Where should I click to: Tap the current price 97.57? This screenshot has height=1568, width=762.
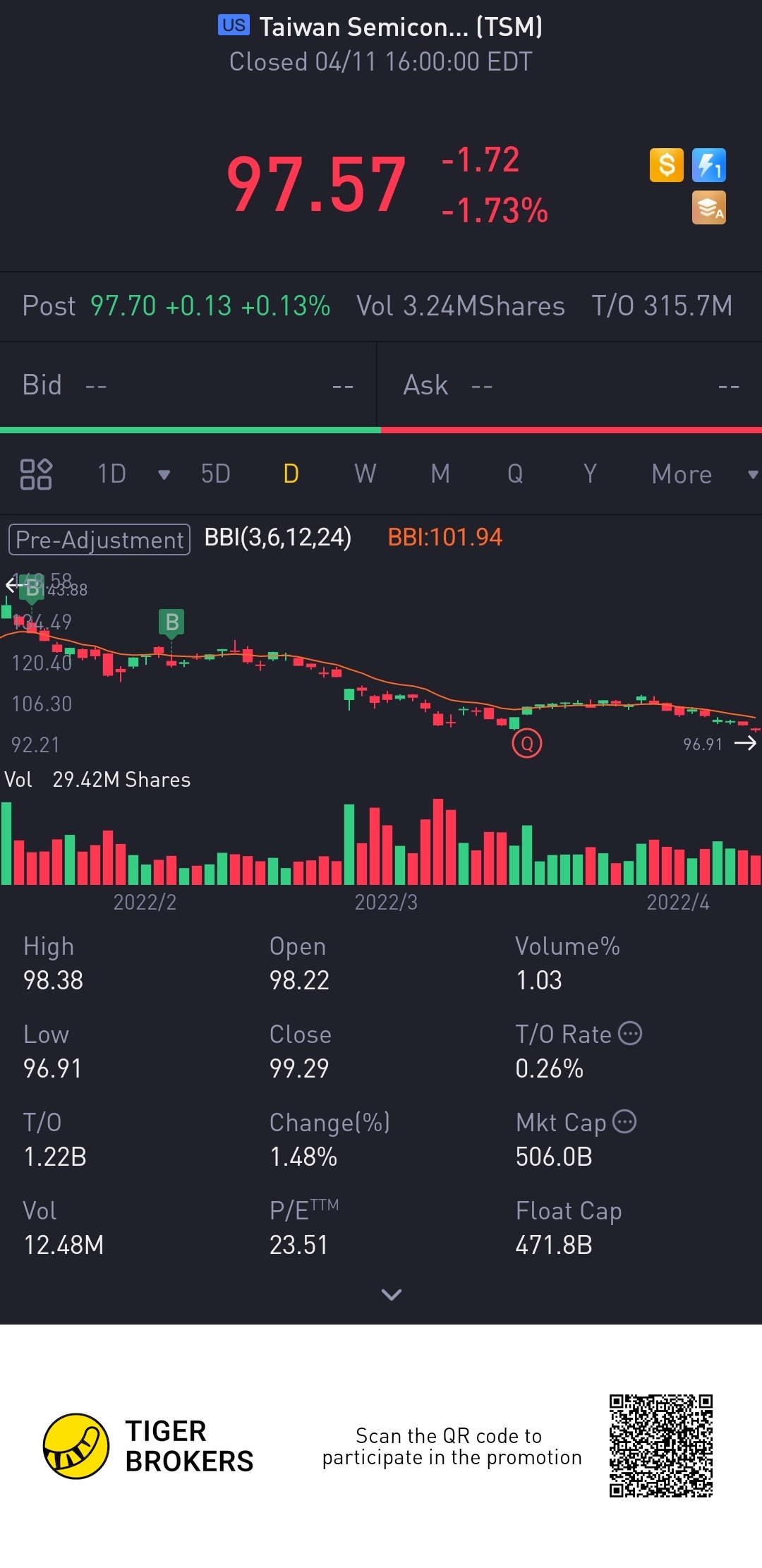(316, 184)
